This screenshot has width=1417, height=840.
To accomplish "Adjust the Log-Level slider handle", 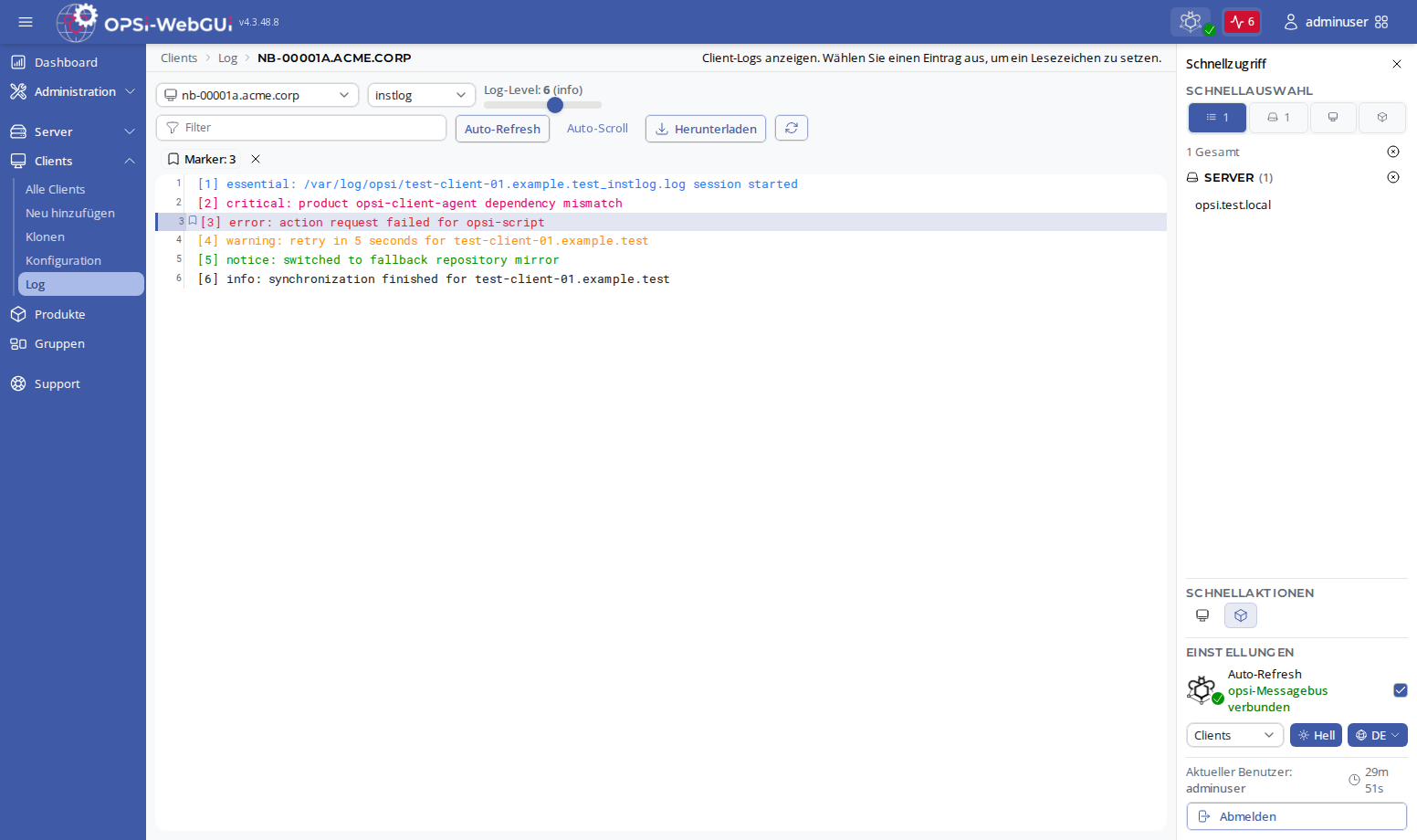I will coord(555,105).
